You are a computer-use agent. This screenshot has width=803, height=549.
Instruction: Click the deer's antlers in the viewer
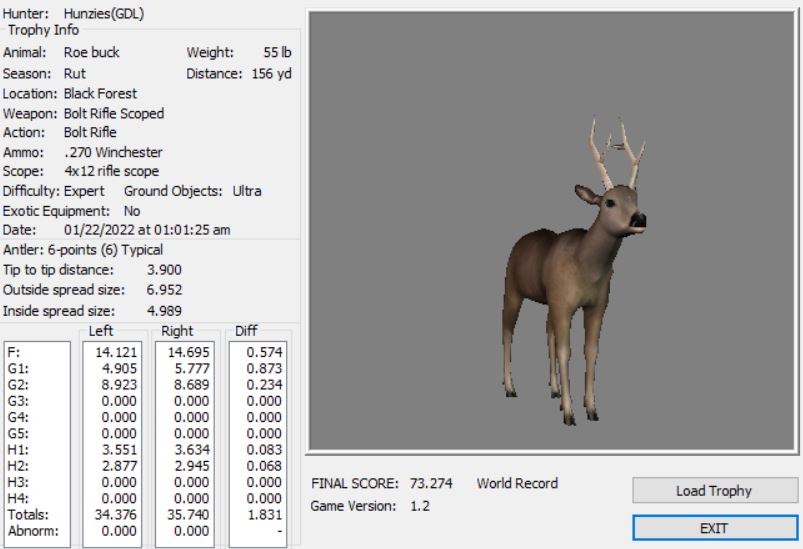tap(614, 151)
